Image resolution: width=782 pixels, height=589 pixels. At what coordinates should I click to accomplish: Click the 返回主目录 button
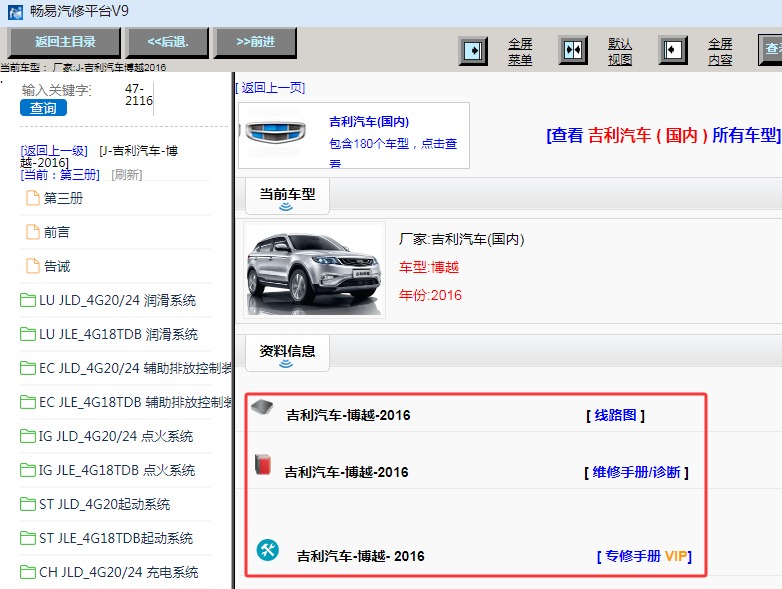coord(64,42)
